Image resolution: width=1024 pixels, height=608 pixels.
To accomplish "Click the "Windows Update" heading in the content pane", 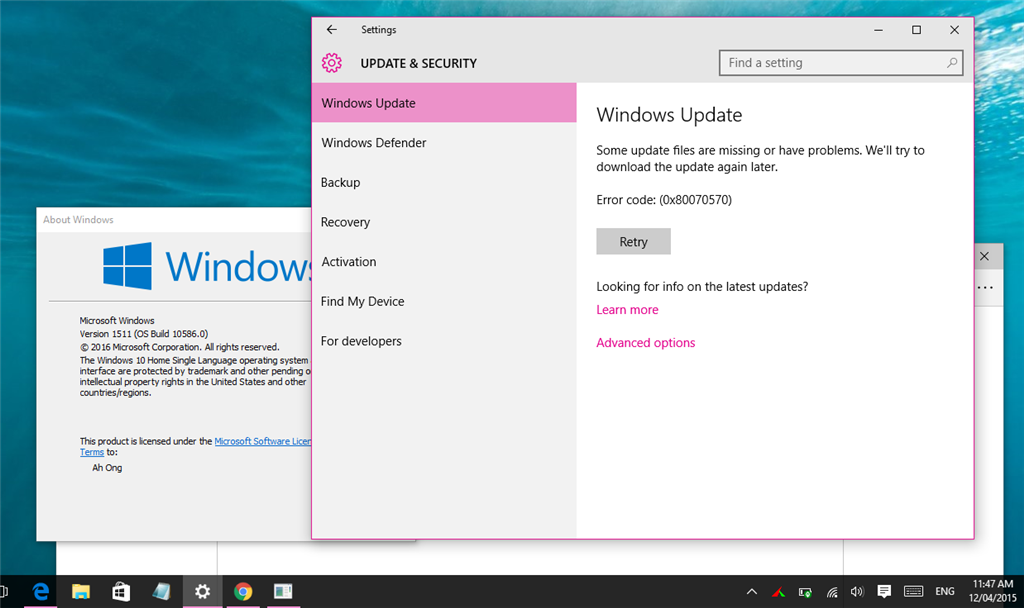I will pyautogui.click(x=669, y=115).
